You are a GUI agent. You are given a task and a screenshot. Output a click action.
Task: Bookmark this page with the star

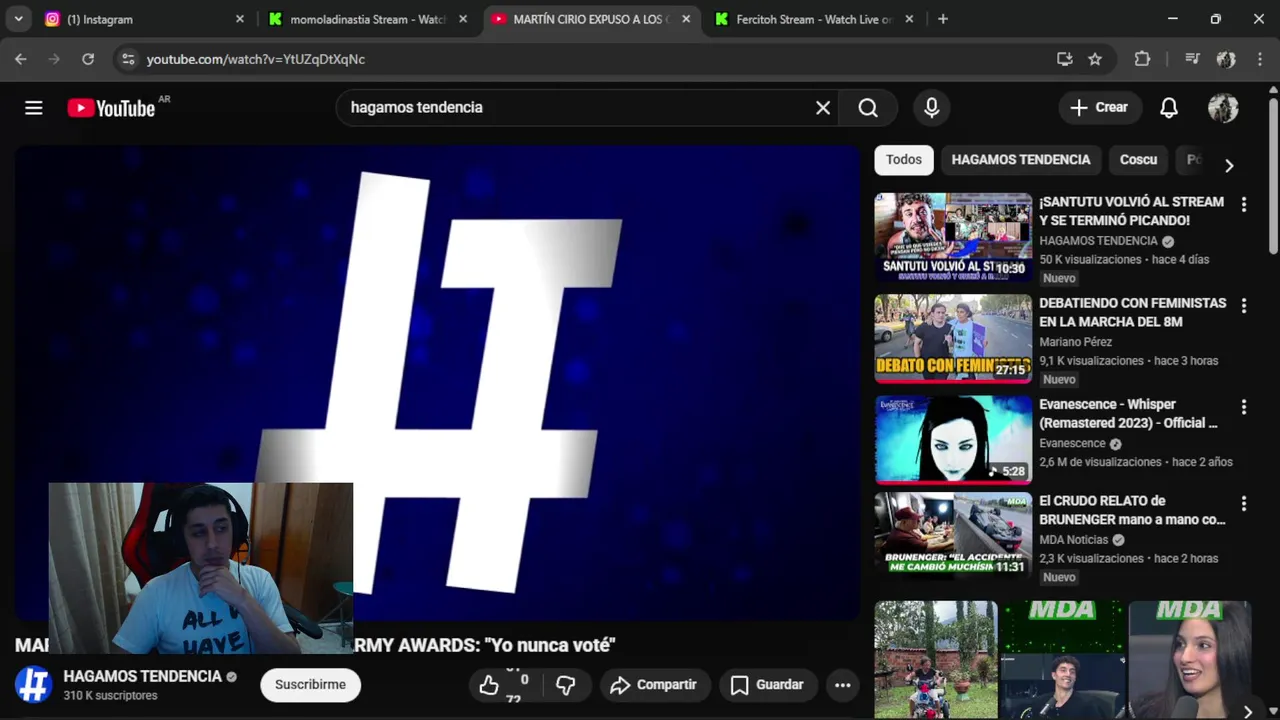1095,59
